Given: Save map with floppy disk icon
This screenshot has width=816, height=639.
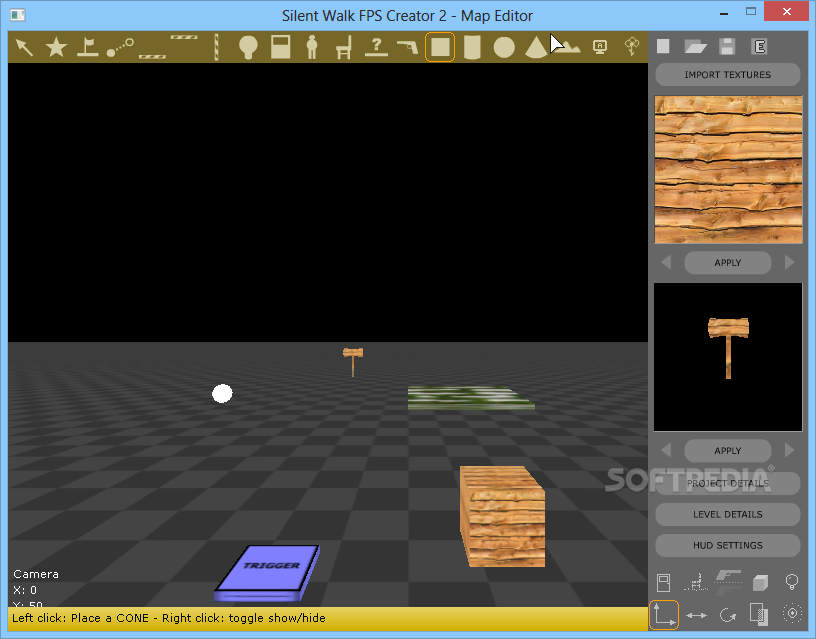Looking at the screenshot, I should [727, 46].
